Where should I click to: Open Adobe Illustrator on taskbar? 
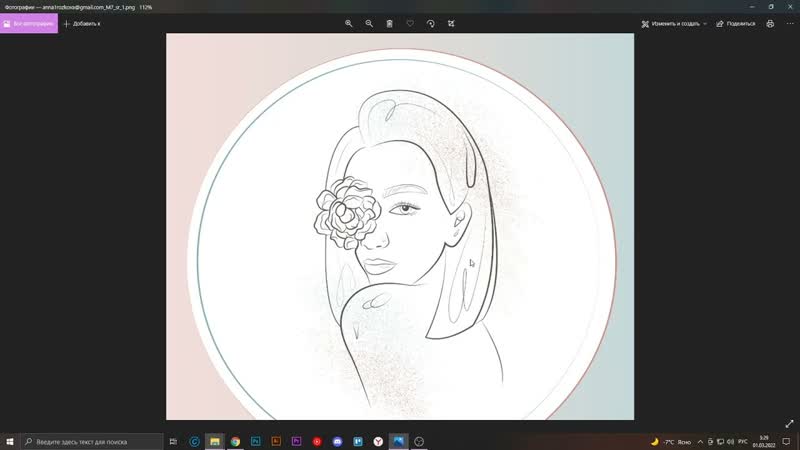coord(276,441)
